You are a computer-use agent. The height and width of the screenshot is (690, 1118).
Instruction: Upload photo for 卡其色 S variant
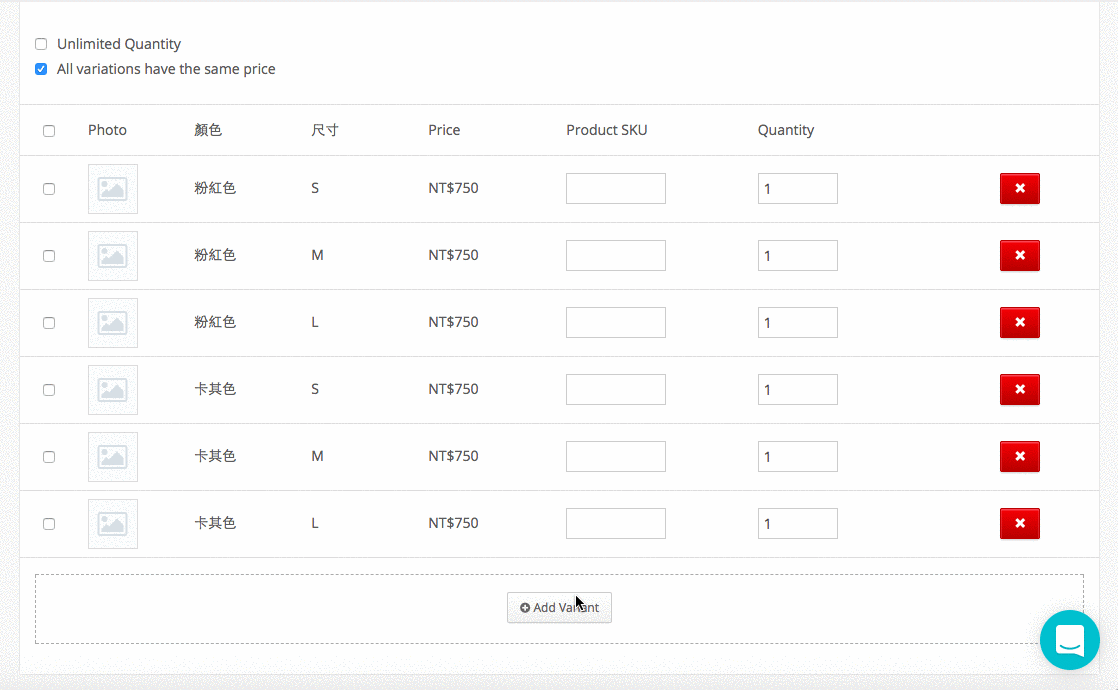[x=113, y=390]
